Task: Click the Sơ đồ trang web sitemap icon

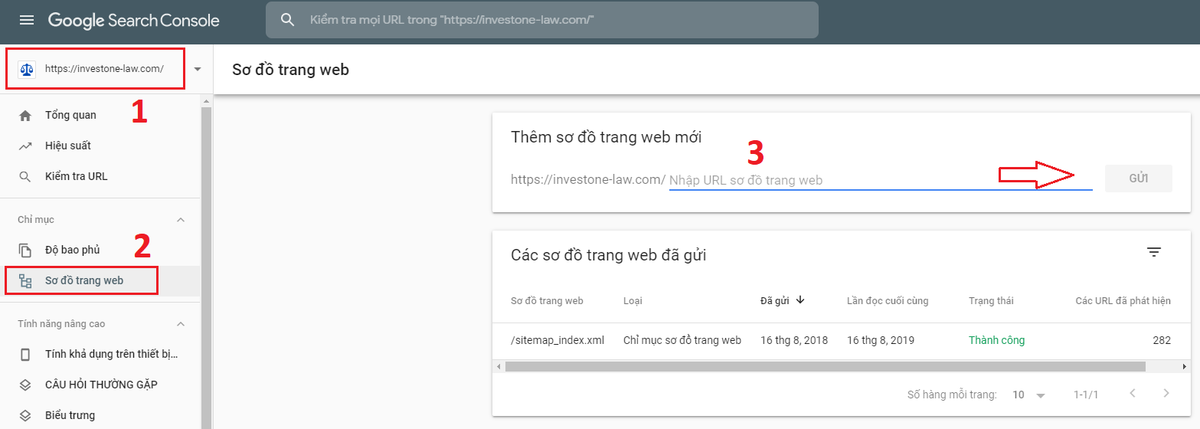Action: tap(26, 281)
